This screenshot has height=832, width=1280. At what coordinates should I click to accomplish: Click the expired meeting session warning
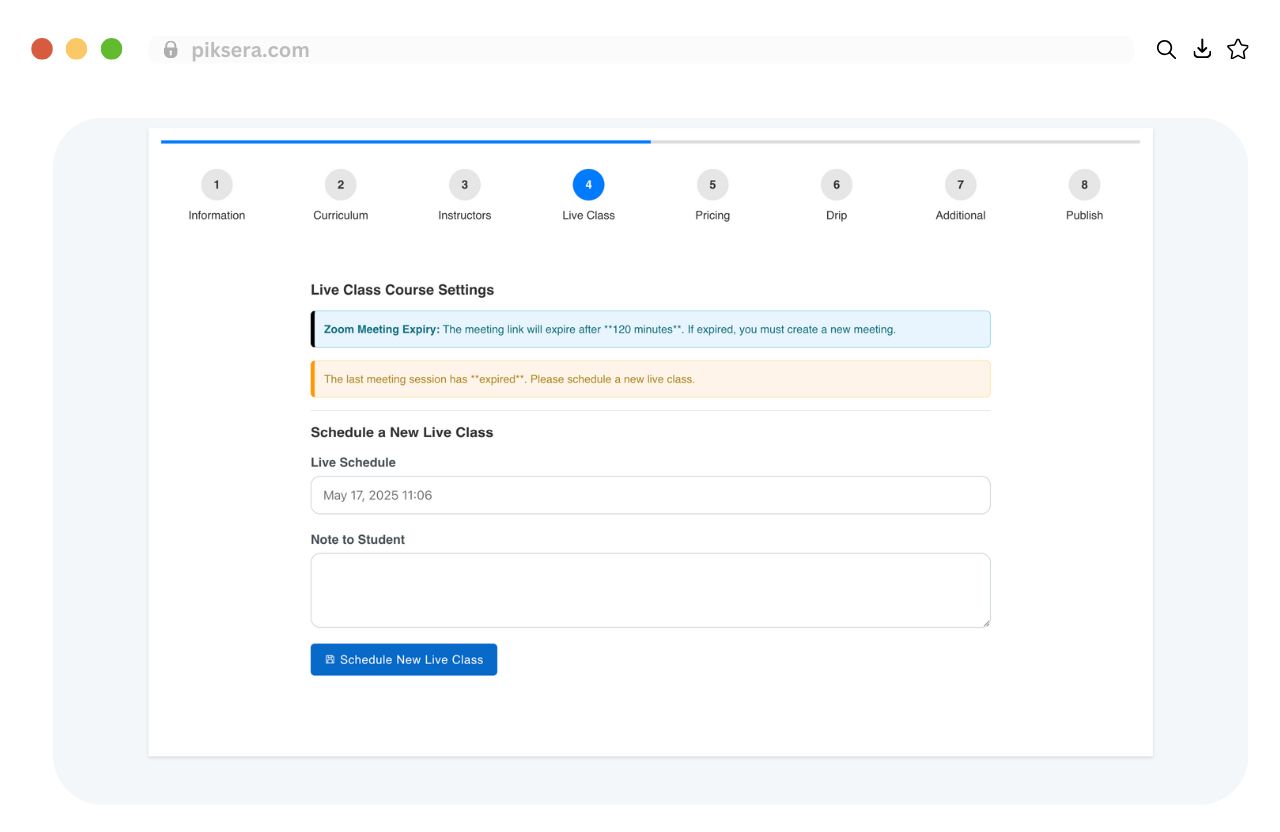tap(650, 379)
